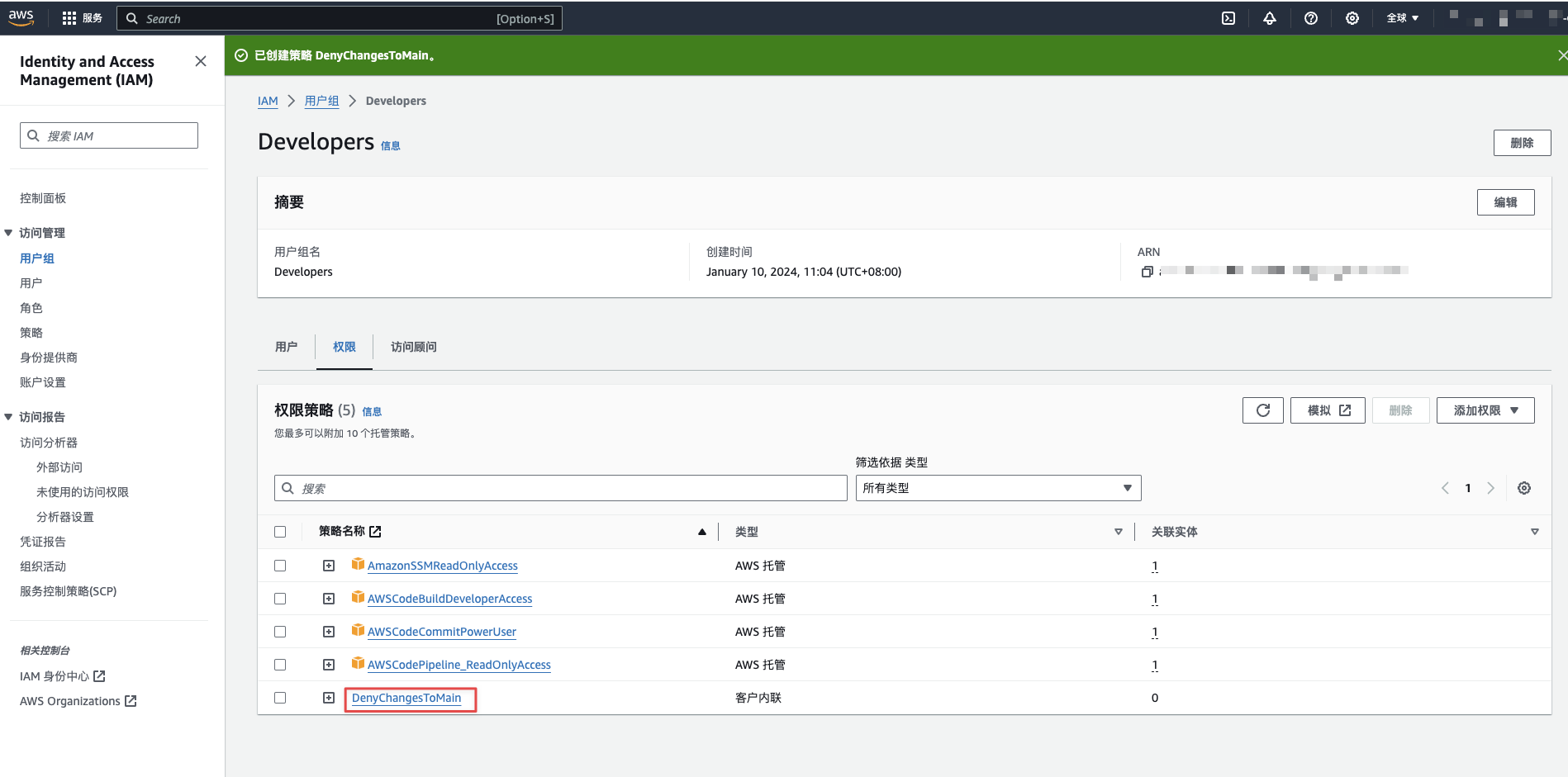Expand the AWSCodeCommitPowerUser policy details
The height and width of the screenshot is (777, 1568).
[x=329, y=632]
